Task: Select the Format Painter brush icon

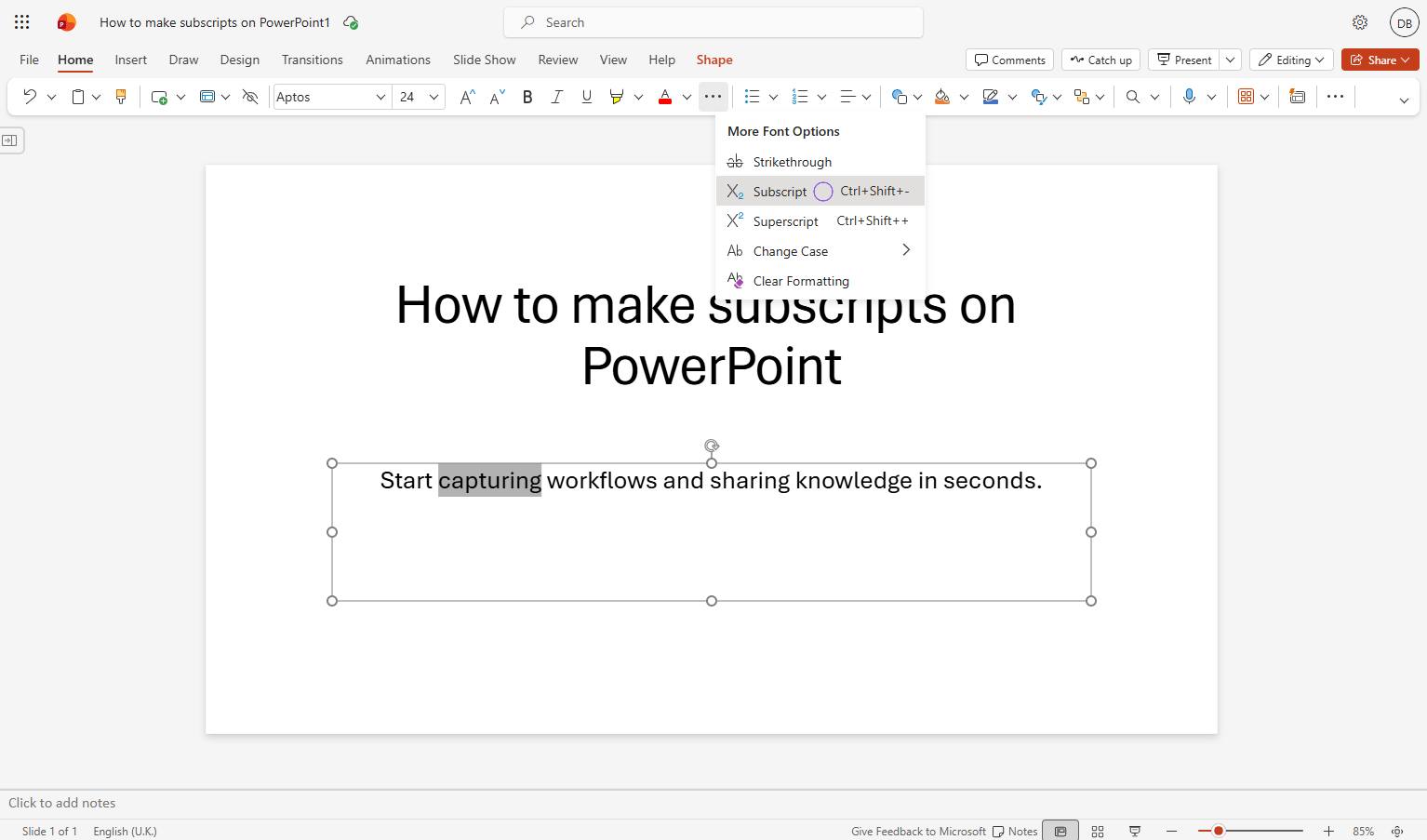Action: click(x=120, y=97)
